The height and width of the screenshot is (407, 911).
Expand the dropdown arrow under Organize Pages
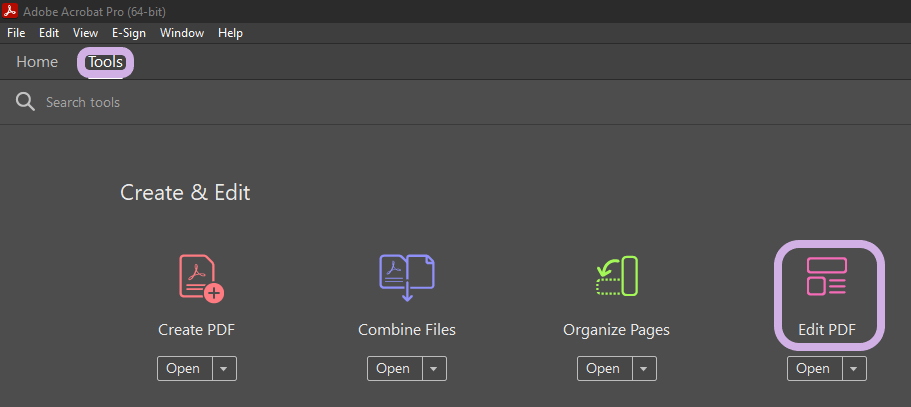pos(644,369)
